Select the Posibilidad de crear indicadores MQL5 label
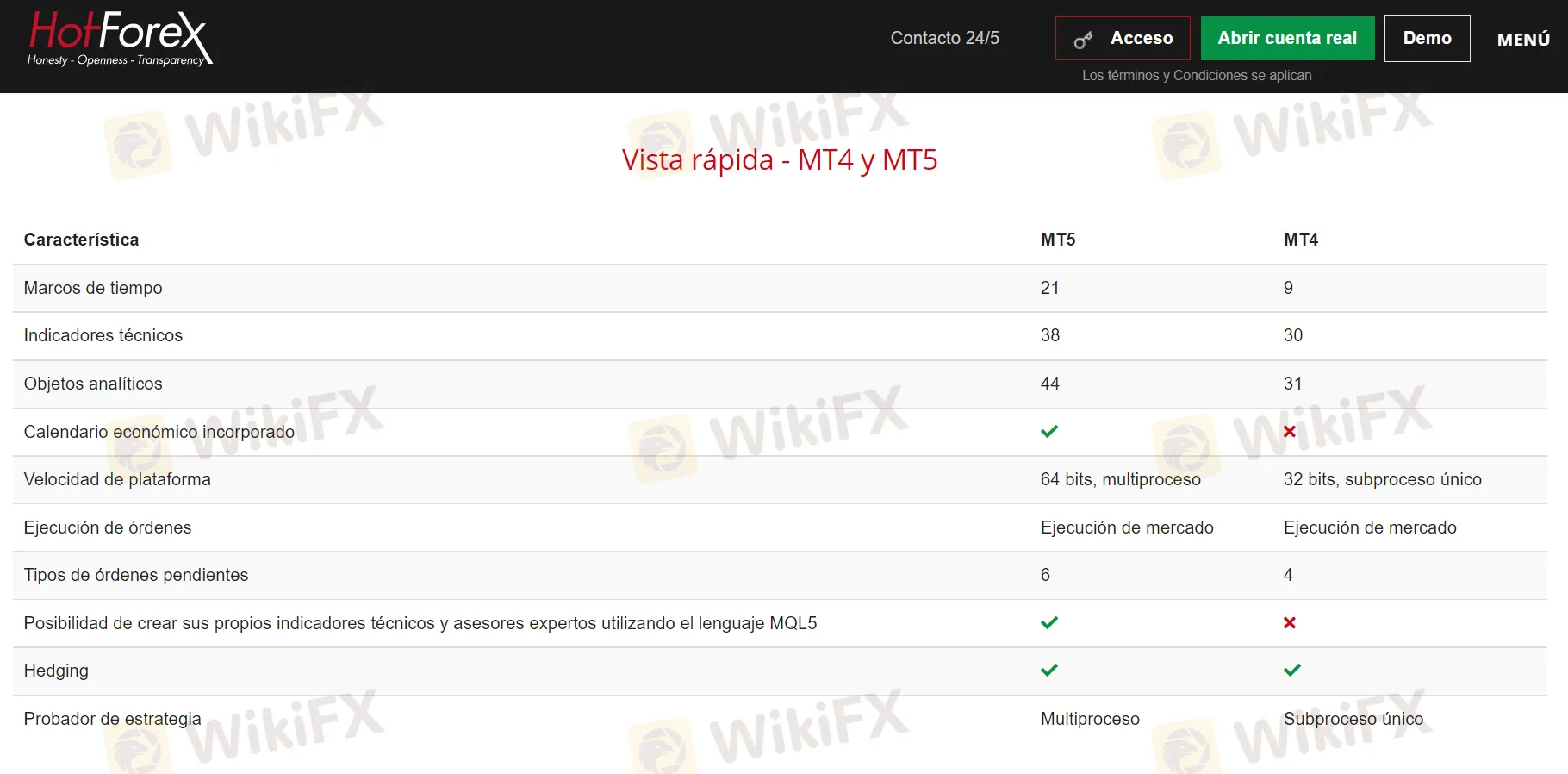The height and width of the screenshot is (774, 1568). coord(420,623)
